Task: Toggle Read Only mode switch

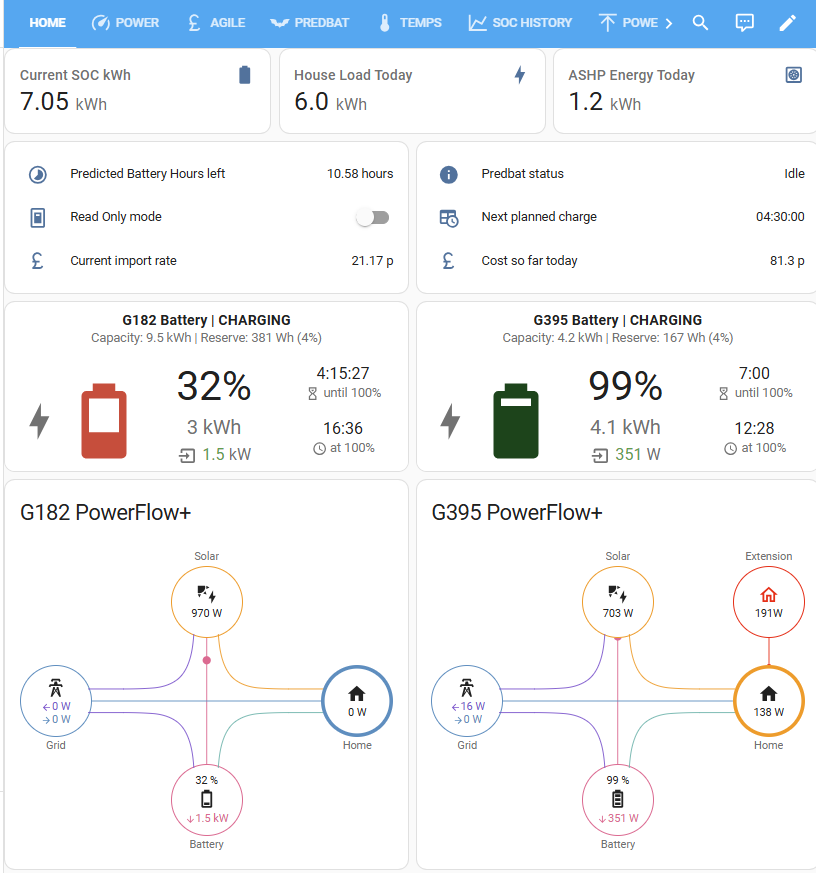Action: point(373,217)
